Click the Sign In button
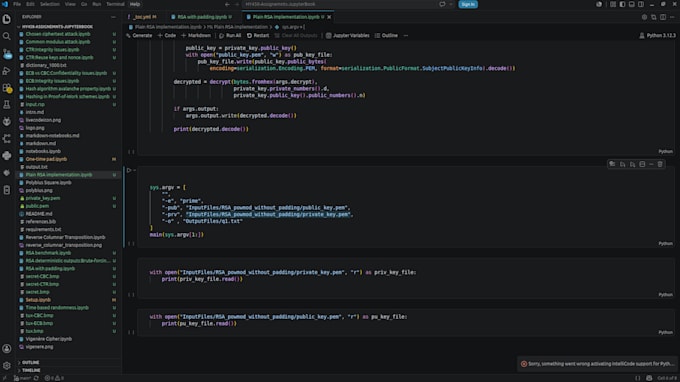The image size is (680, 382). [x=468, y=4]
